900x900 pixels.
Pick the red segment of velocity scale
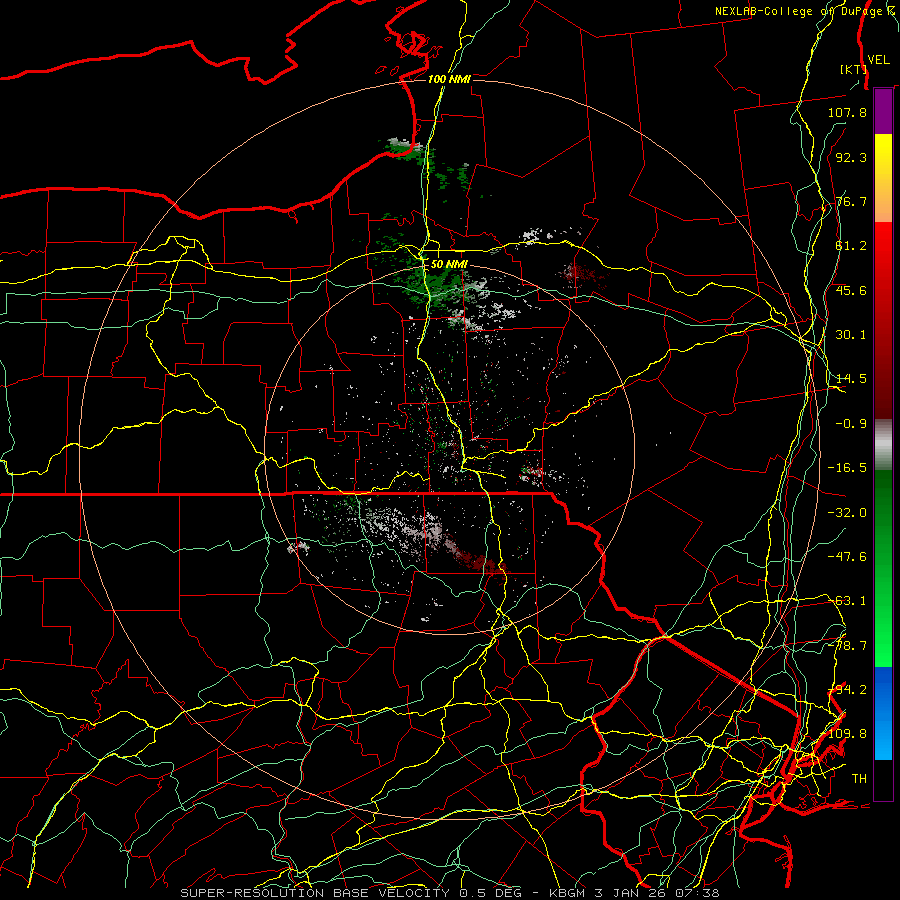883,320
